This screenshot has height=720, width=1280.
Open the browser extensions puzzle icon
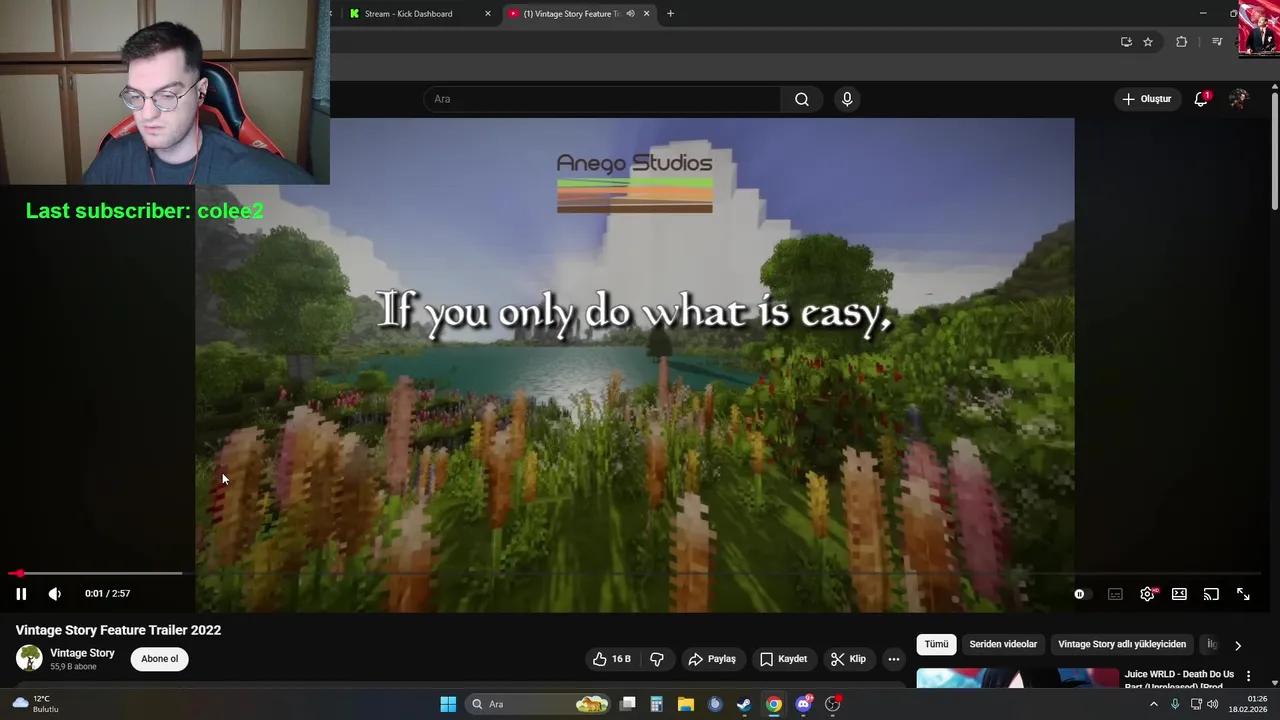tap(1182, 42)
